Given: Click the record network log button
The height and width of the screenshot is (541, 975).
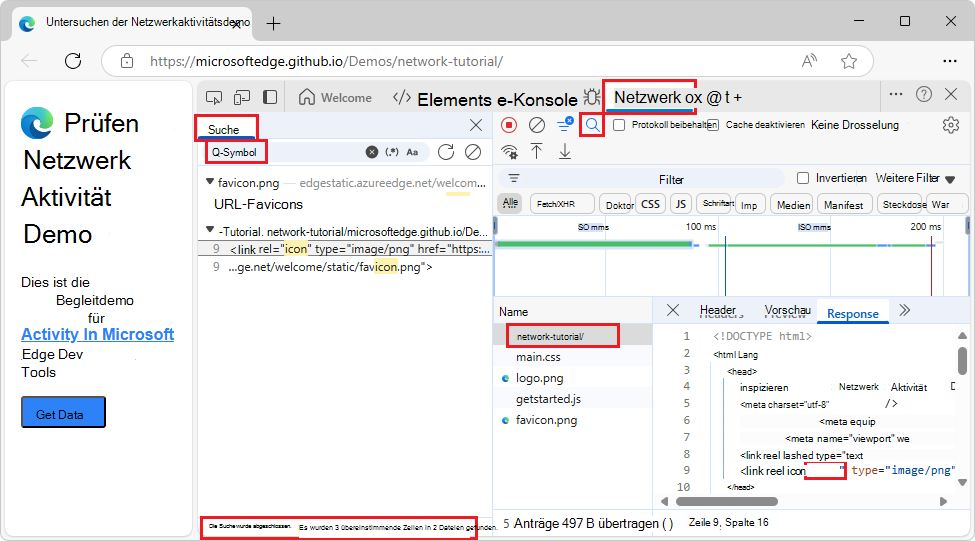Looking at the screenshot, I should click(x=509, y=125).
